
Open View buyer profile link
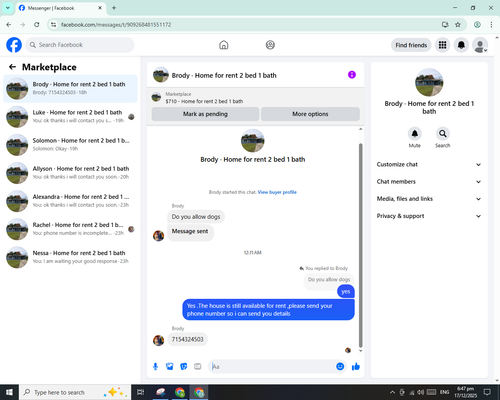coord(277,192)
